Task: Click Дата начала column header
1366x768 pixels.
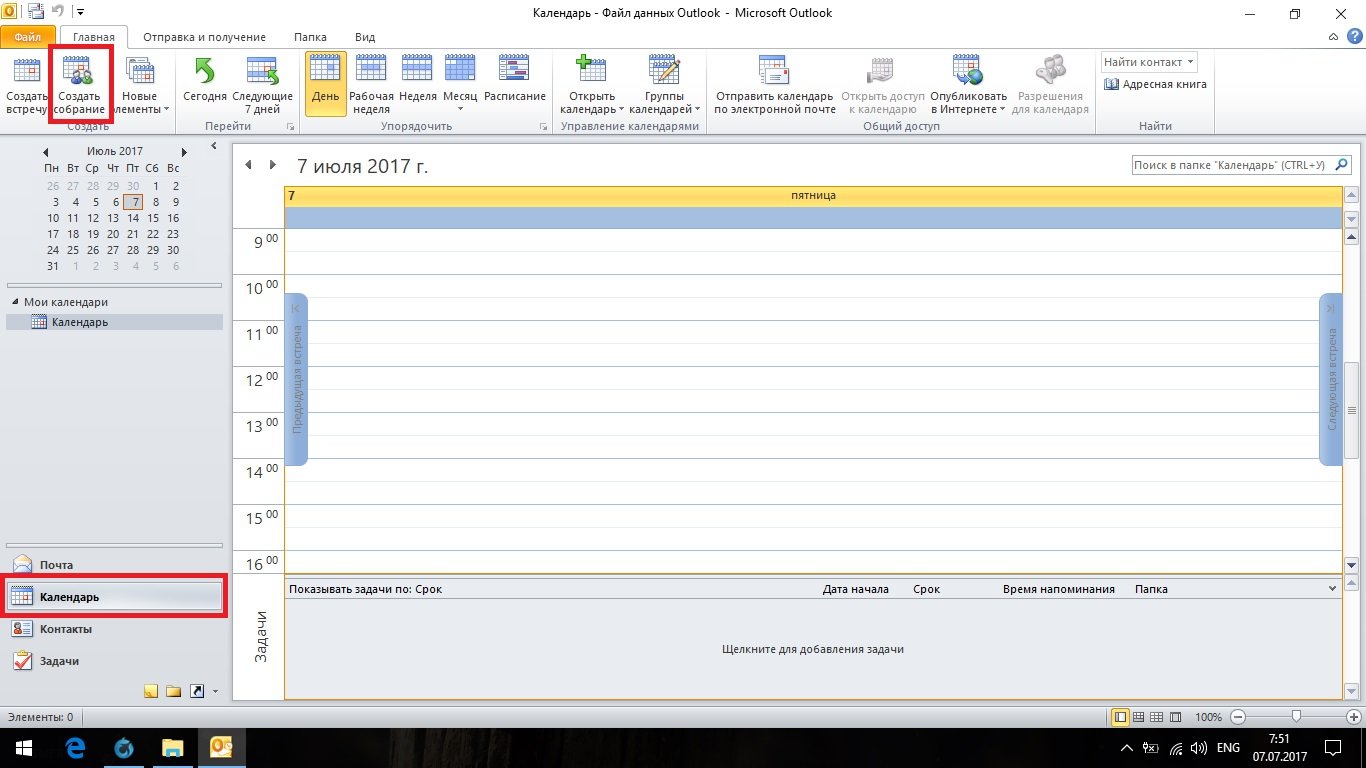Action: (x=855, y=589)
